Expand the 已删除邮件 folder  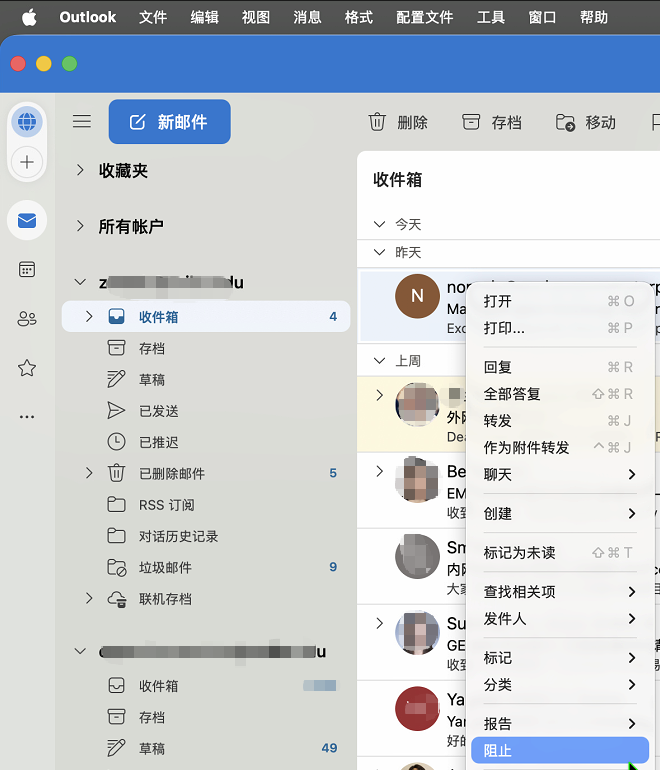point(89,473)
